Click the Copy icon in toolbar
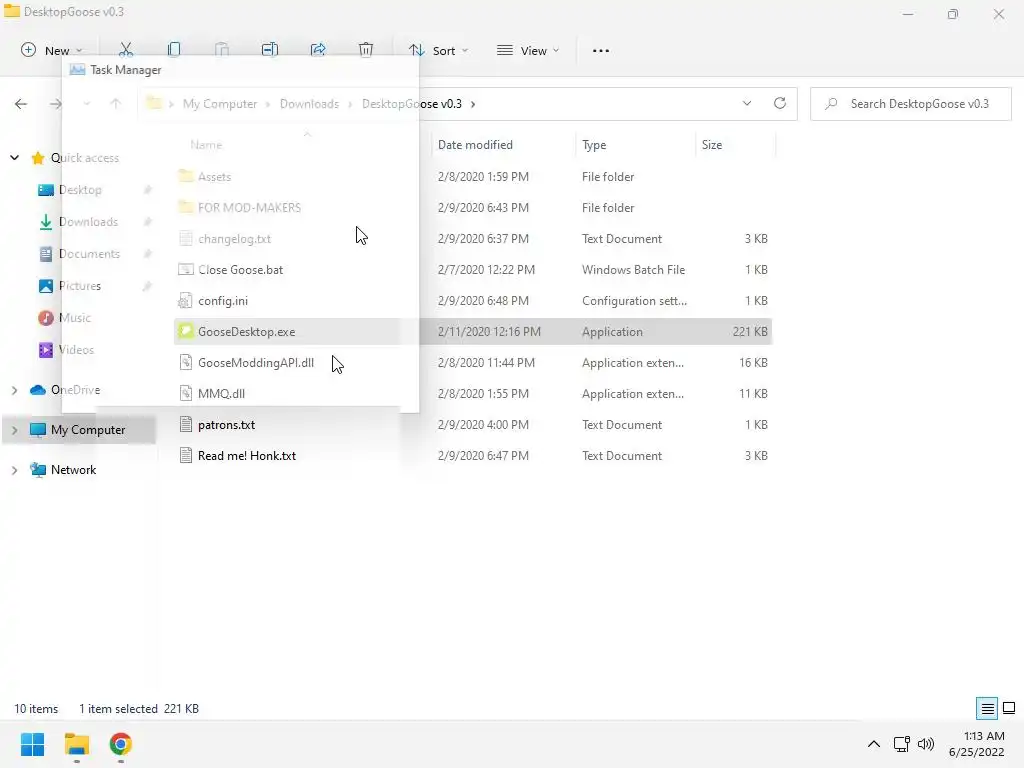This screenshot has height=768, width=1024. coord(174,50)
